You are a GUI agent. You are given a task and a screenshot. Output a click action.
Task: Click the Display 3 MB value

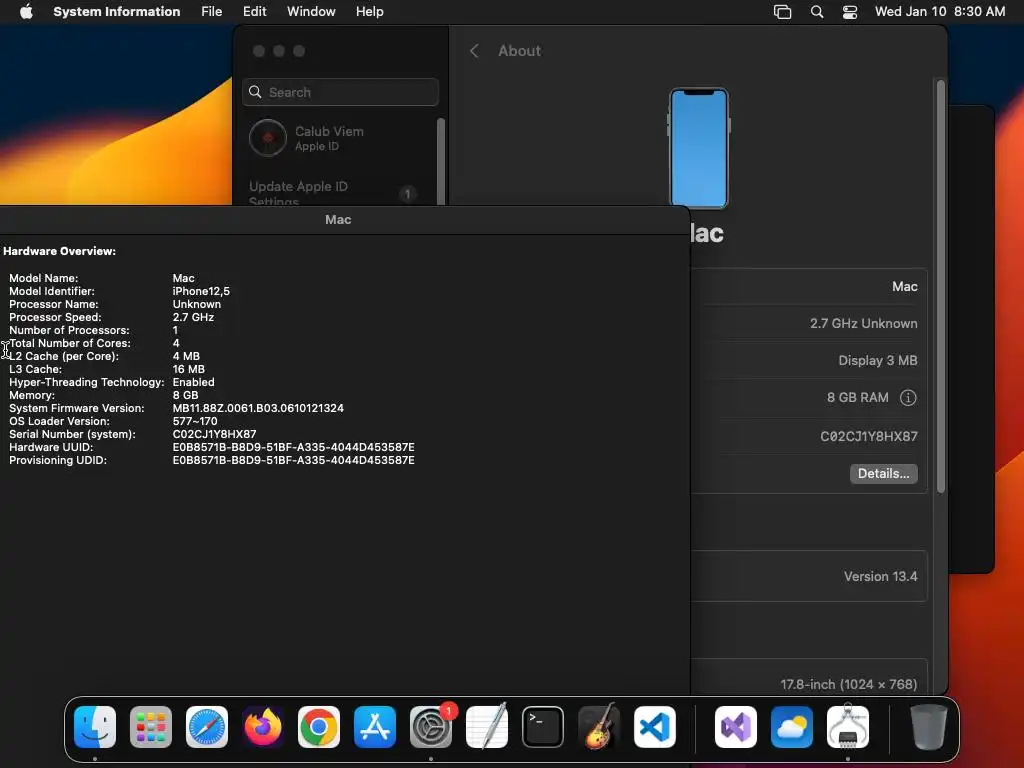(878, 360)
